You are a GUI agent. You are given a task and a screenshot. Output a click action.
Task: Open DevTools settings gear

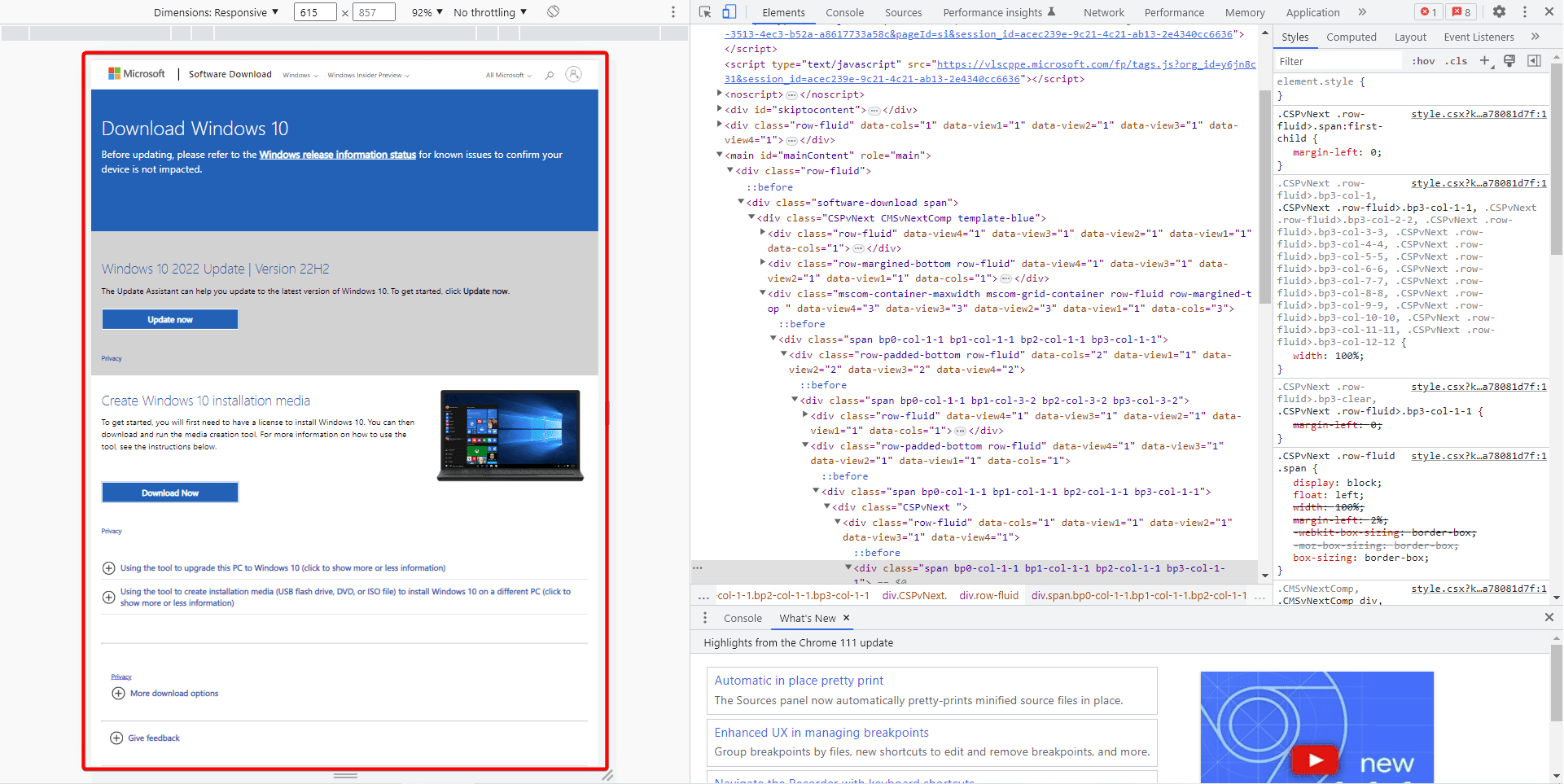click(x=1500, y=12)
